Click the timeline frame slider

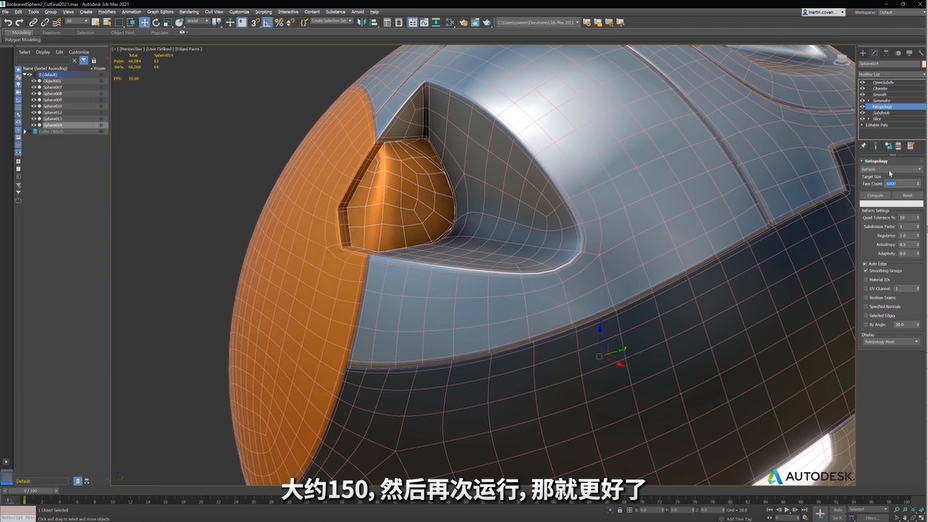[30, 491]
